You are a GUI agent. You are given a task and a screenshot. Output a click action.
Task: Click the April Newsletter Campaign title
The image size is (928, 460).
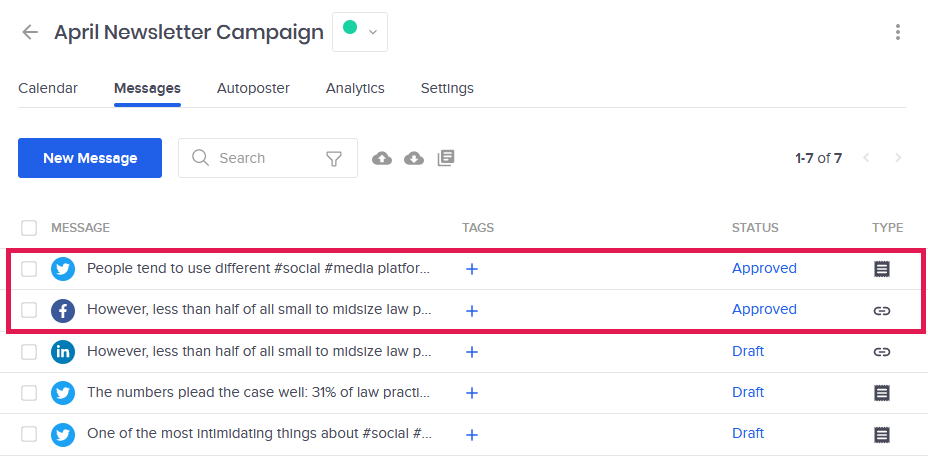189,32
